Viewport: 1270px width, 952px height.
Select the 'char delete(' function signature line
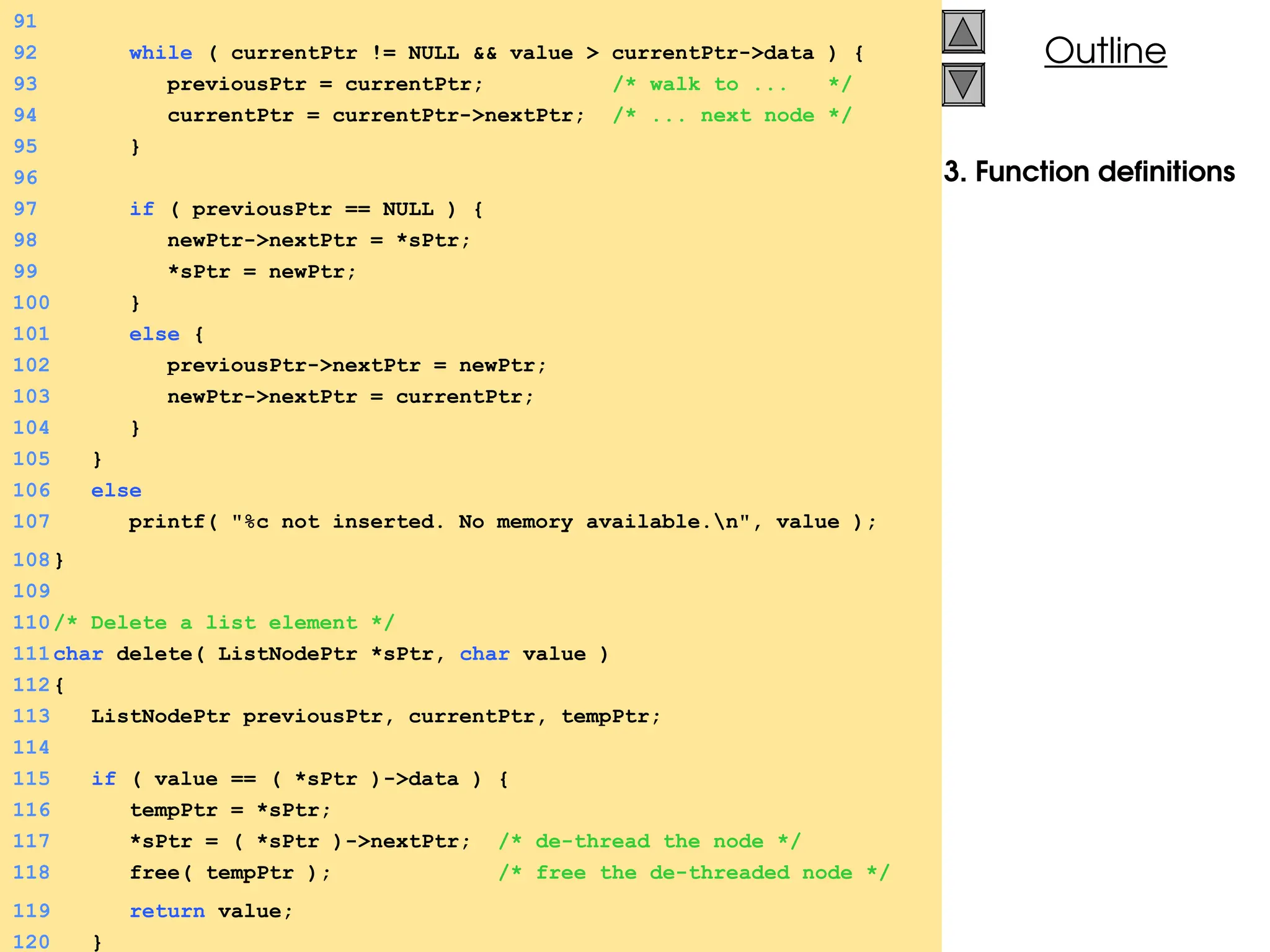pos(331,654)
